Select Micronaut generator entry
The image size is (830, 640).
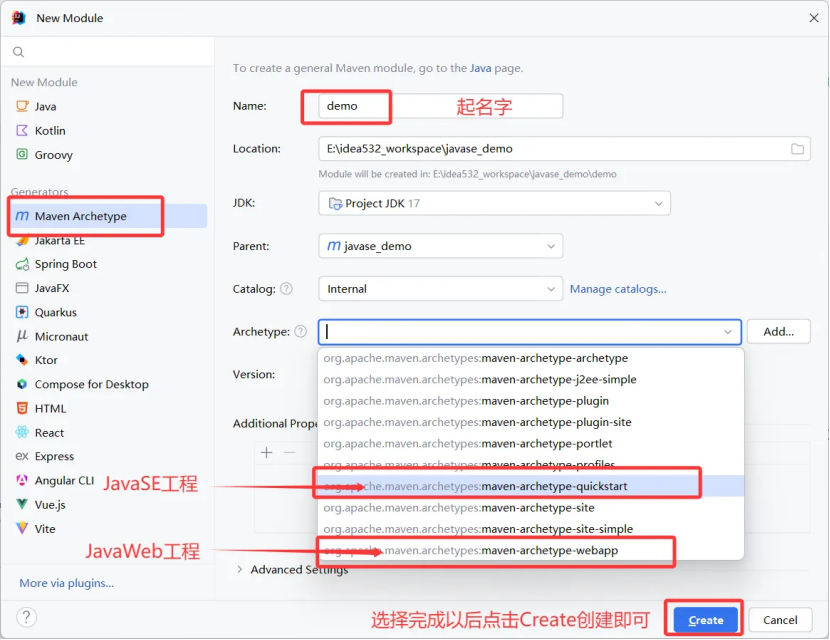tap(108, 336)
